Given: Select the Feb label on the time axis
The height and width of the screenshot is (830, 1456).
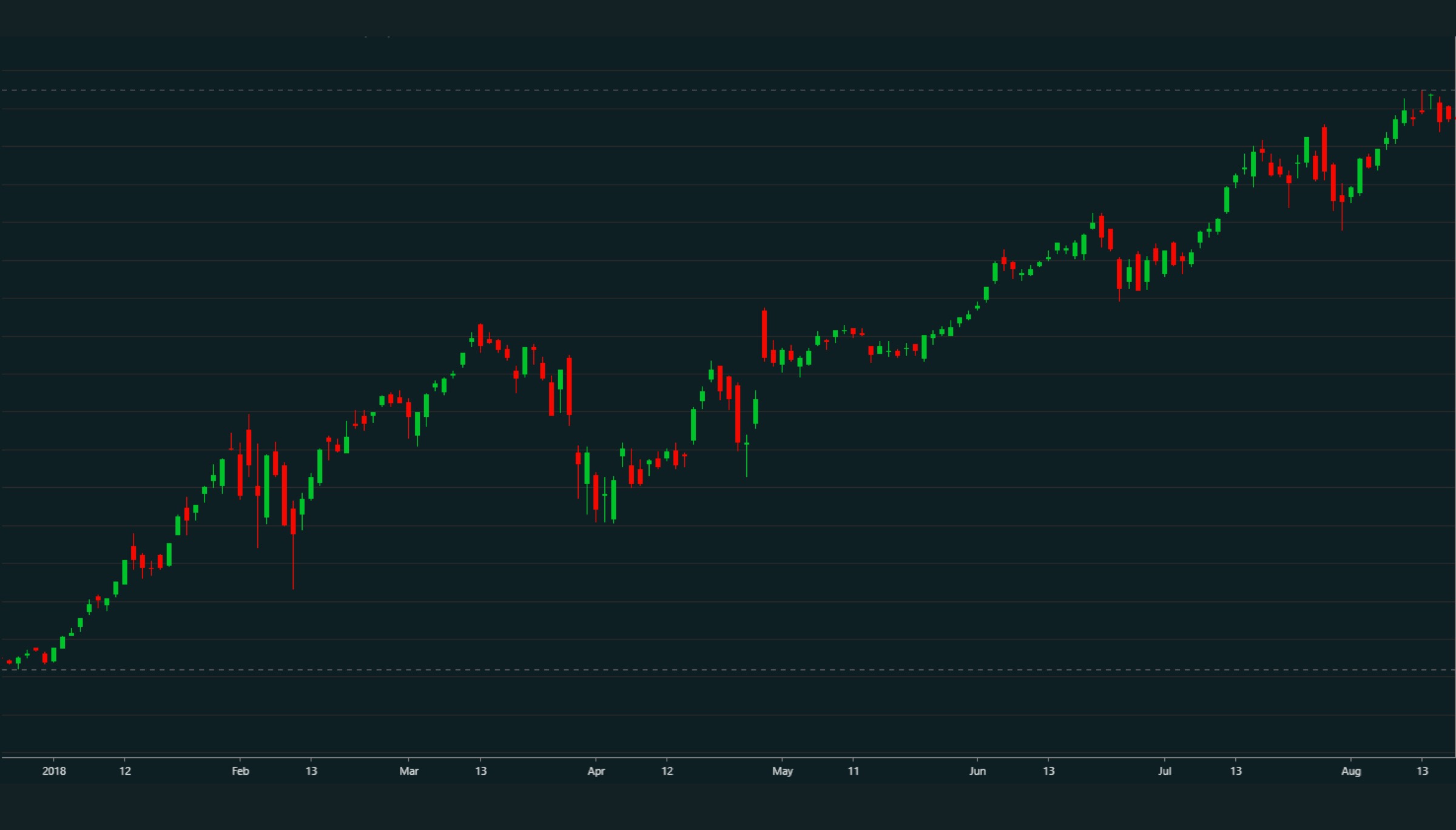Looking at the screenshot, I should (x=240, y=771).
